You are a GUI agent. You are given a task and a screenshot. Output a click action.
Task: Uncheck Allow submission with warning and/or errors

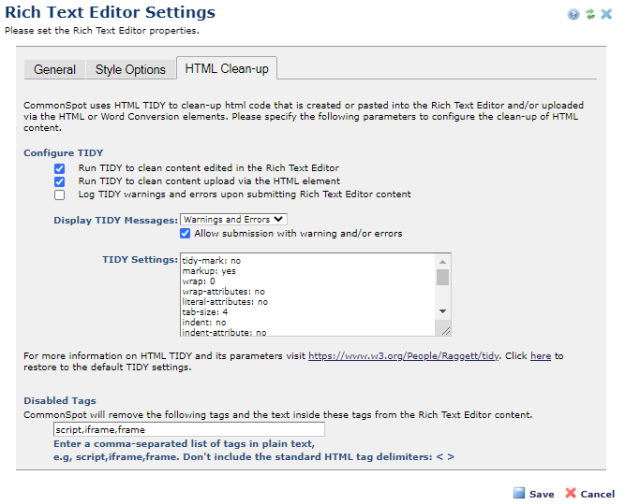185,233
